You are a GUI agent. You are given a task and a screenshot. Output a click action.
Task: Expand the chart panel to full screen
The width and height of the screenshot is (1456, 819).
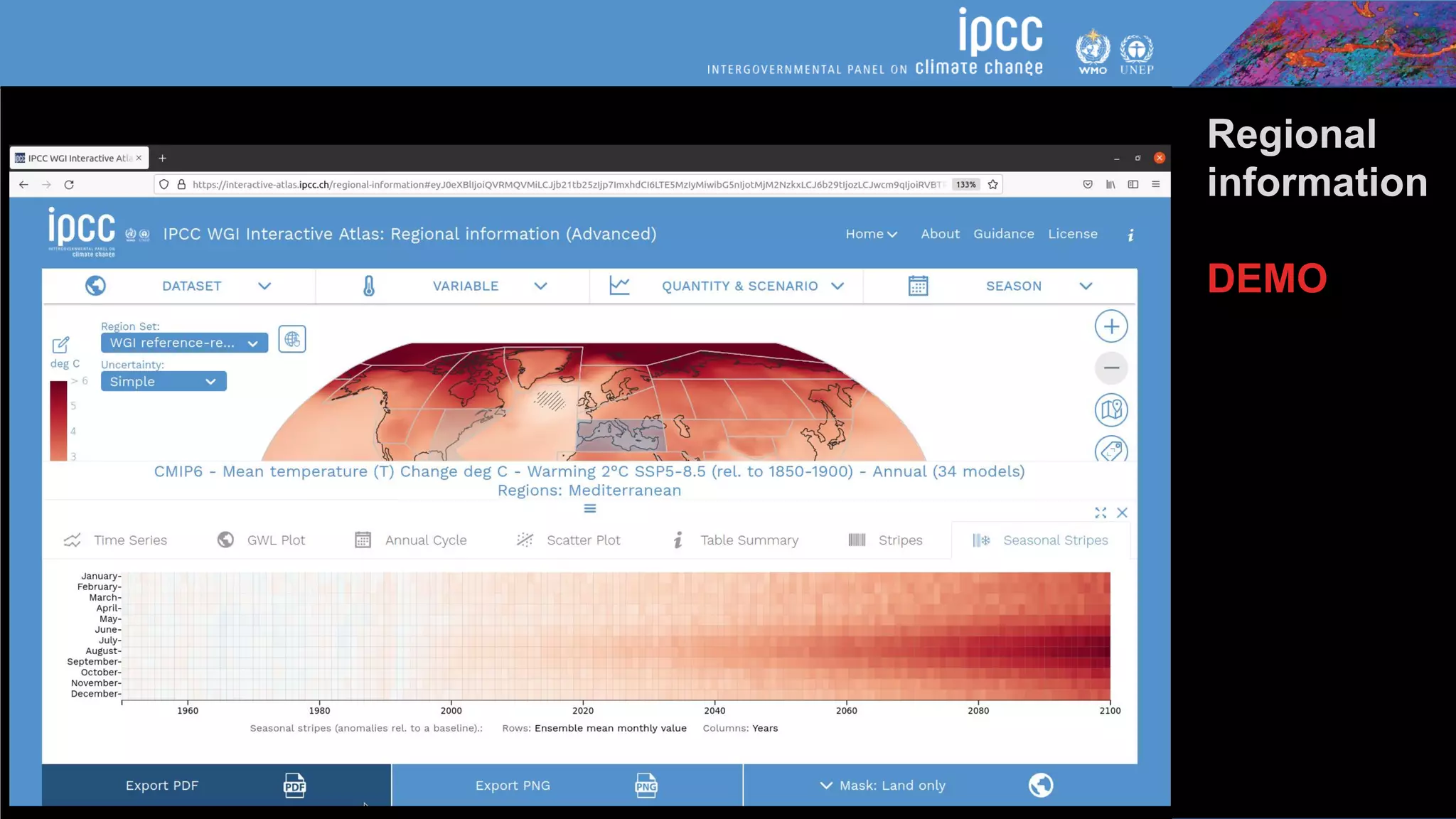pos(1101,513)
